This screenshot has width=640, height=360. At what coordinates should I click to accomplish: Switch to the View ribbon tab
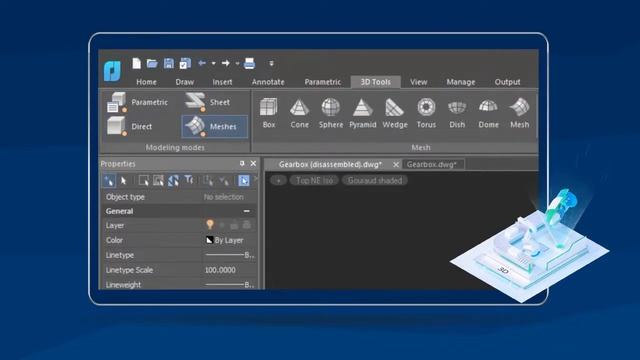pyautogui.click(x=418, y=82)
